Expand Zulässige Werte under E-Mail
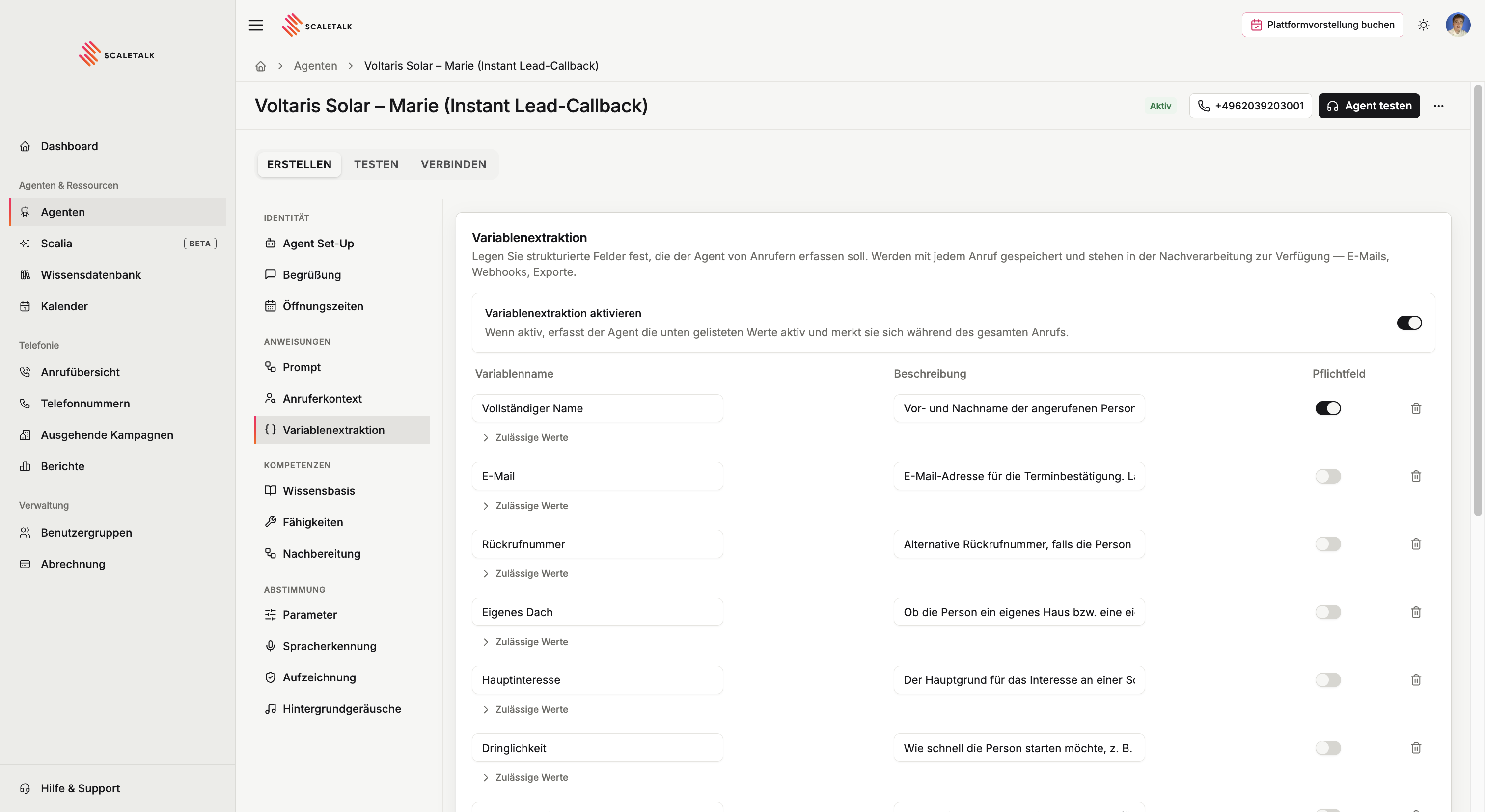The height and width of the screenshot is (812, 1485). click(x=525, y=506)
